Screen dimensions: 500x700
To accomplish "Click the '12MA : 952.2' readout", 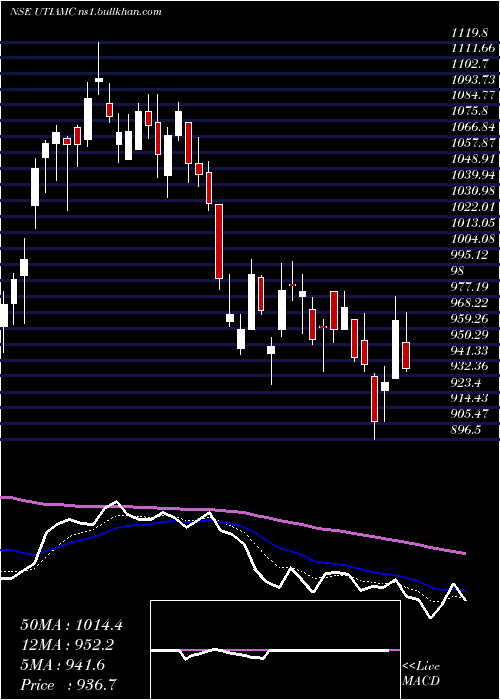I will (x=67, y=646).
